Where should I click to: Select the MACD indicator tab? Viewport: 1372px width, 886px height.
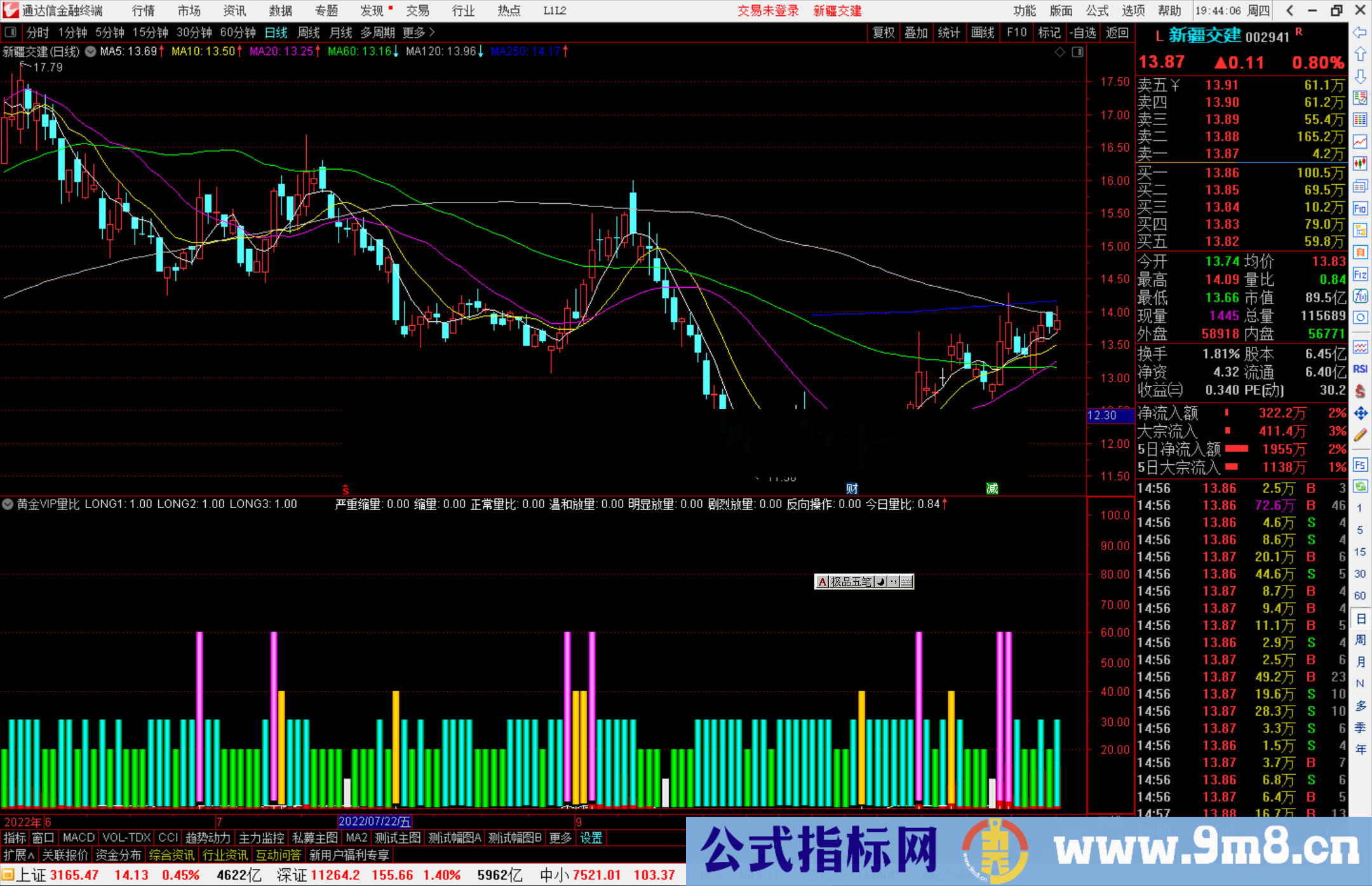click(78, 838)
